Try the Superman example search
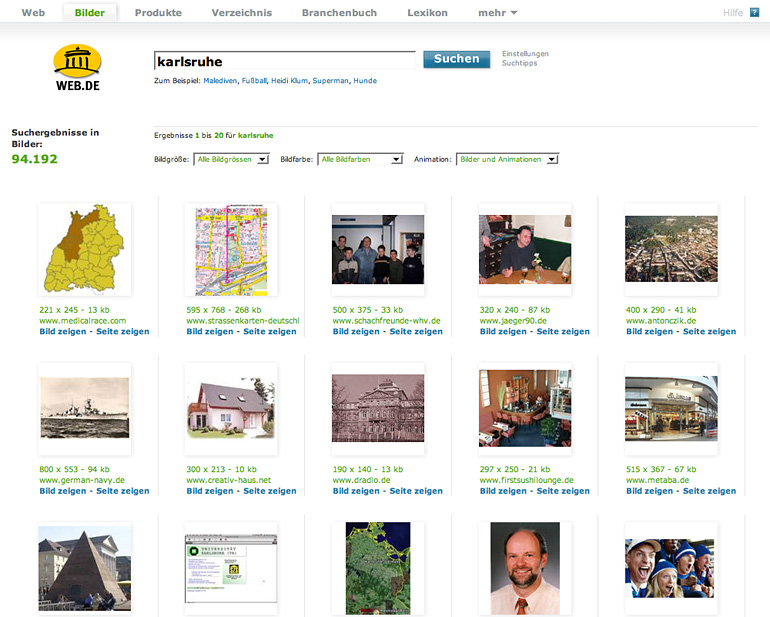Image resolution: width=770 pixels, height=617 pixels. [x=330, y=81]
